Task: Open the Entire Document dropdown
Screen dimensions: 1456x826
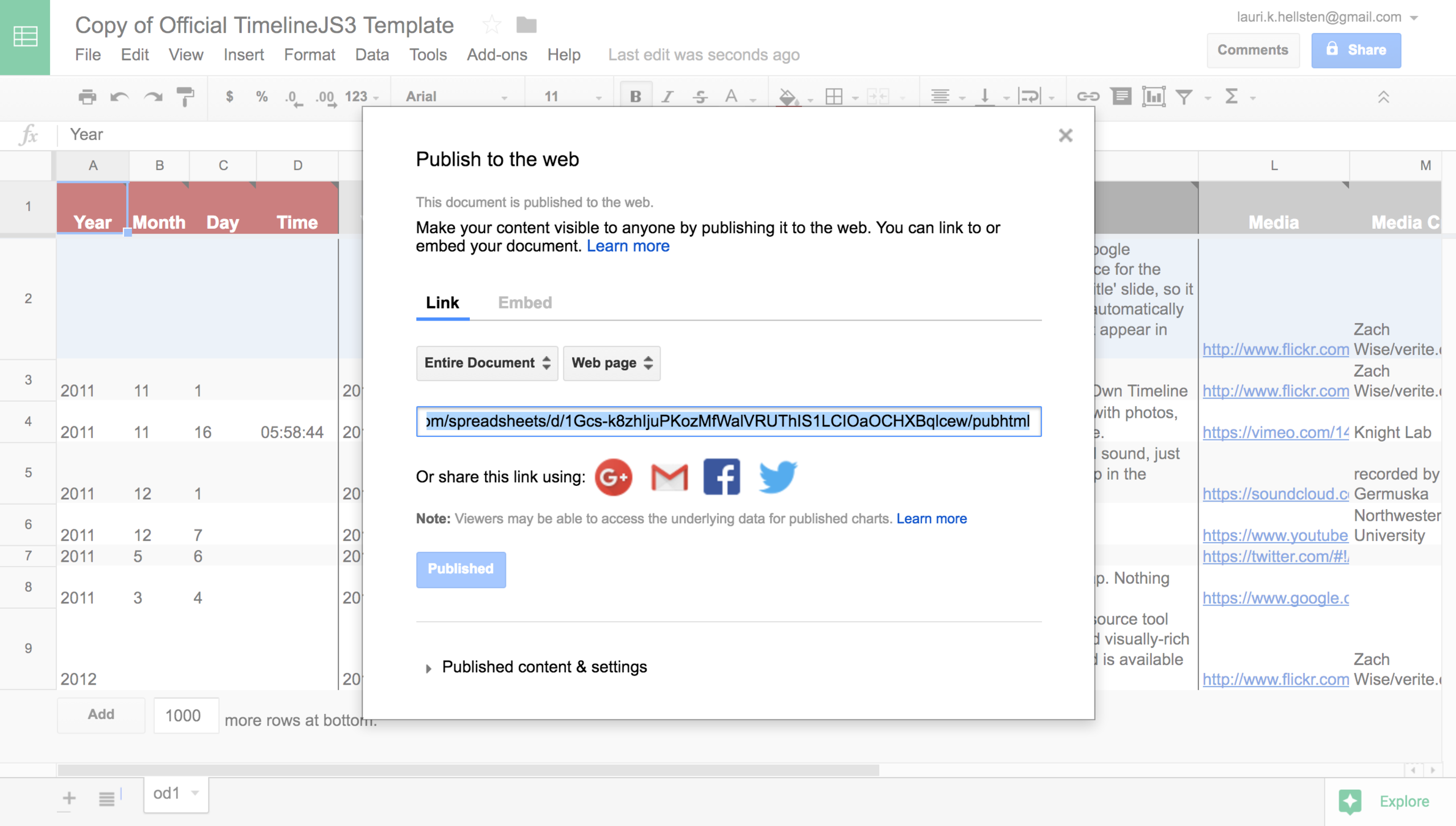Action: pyautogui.click(x=487, y=363)
